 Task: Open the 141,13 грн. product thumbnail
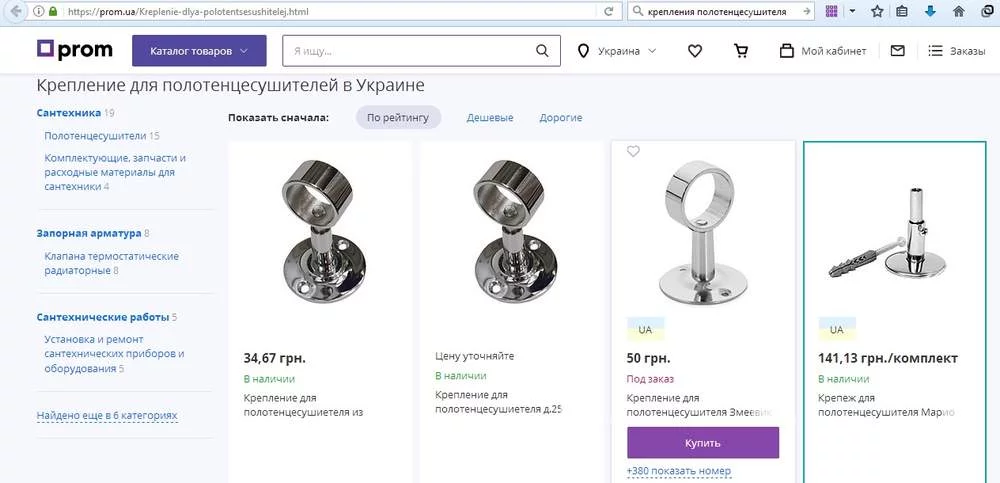coord(894,234)
